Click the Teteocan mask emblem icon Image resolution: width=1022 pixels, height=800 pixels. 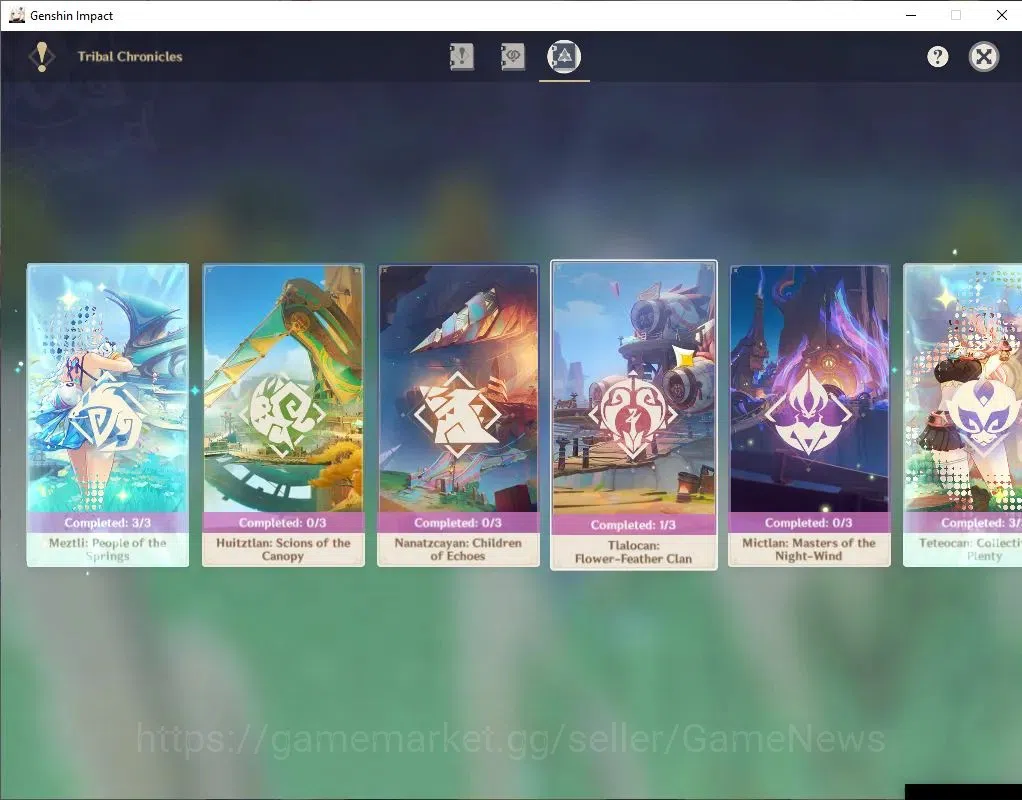tap(984, 416)
